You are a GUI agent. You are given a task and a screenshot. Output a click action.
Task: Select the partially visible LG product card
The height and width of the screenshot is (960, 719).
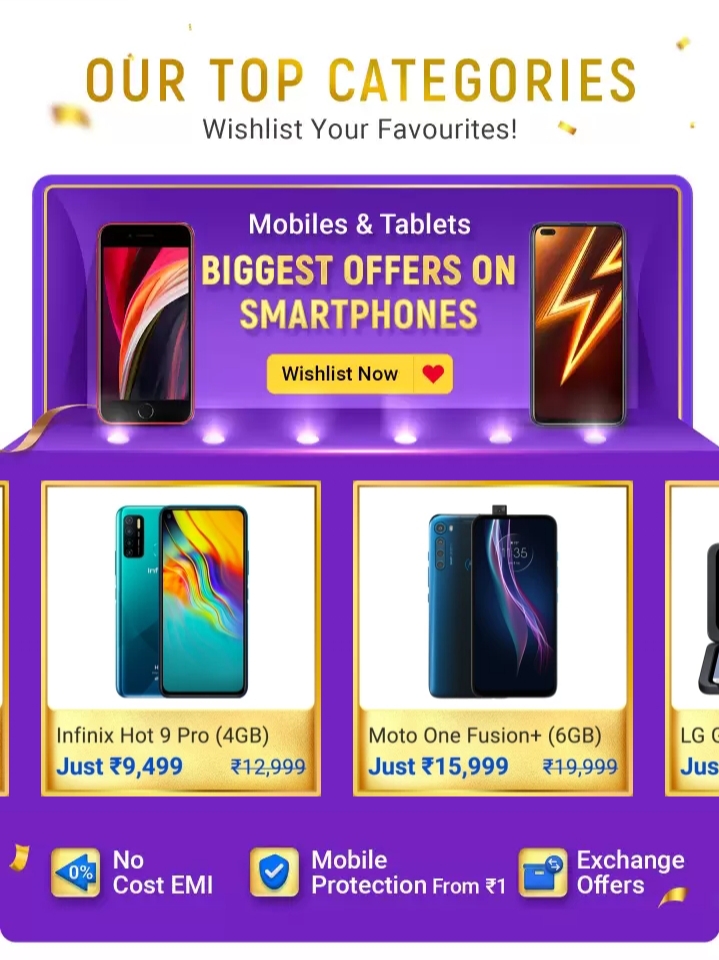point(692,639)
